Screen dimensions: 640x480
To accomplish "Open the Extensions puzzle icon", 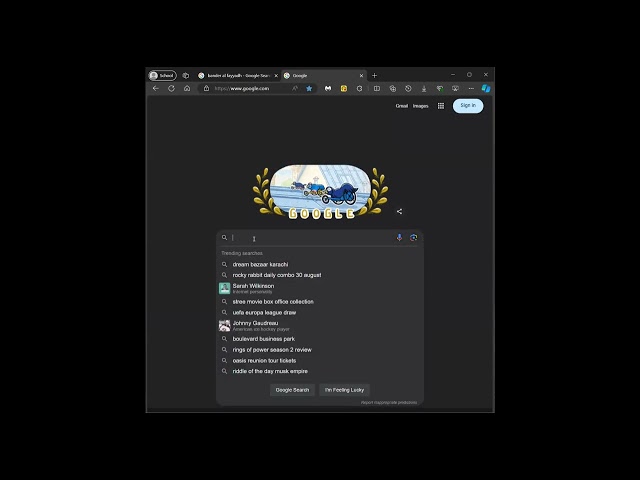I will 359,89.
